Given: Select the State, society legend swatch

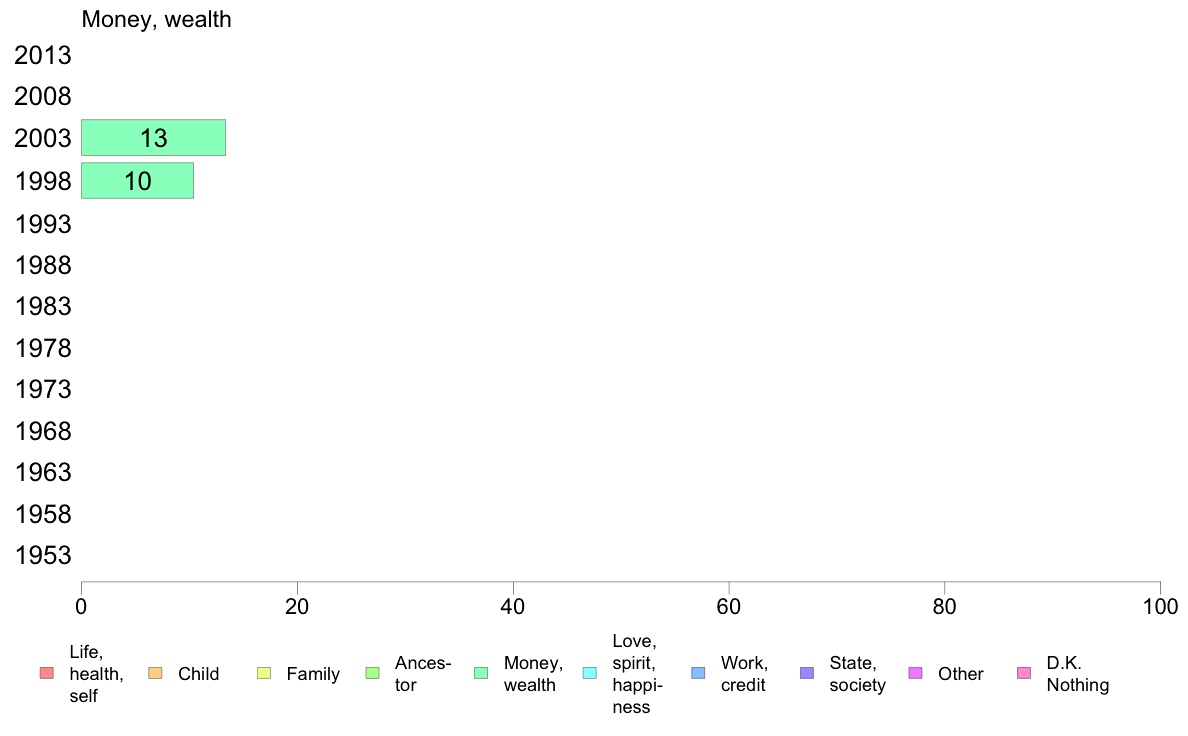Looking at the screenshot, I should coord(807,673).
